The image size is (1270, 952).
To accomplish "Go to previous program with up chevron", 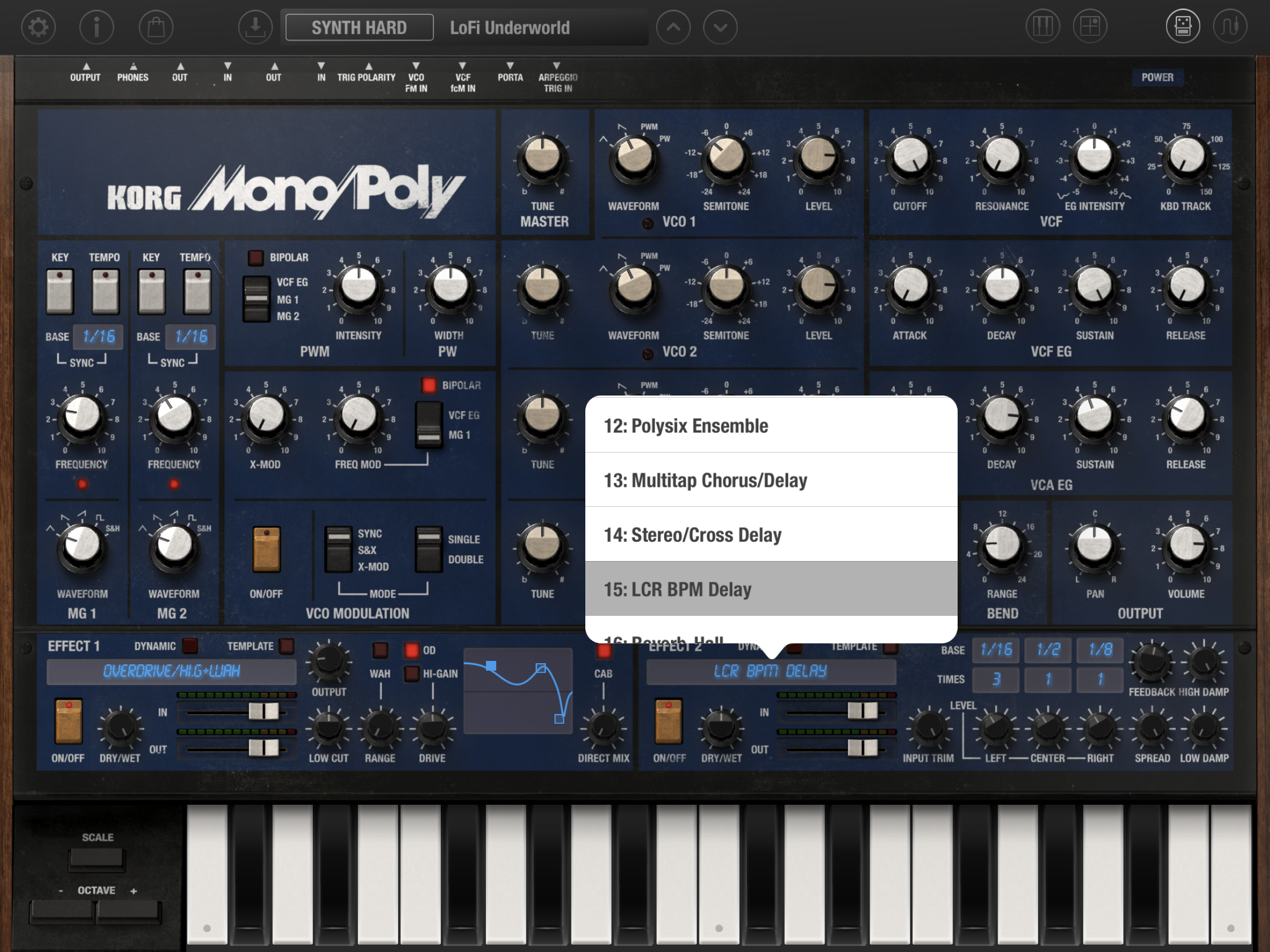I will click(x=673, y=27).
